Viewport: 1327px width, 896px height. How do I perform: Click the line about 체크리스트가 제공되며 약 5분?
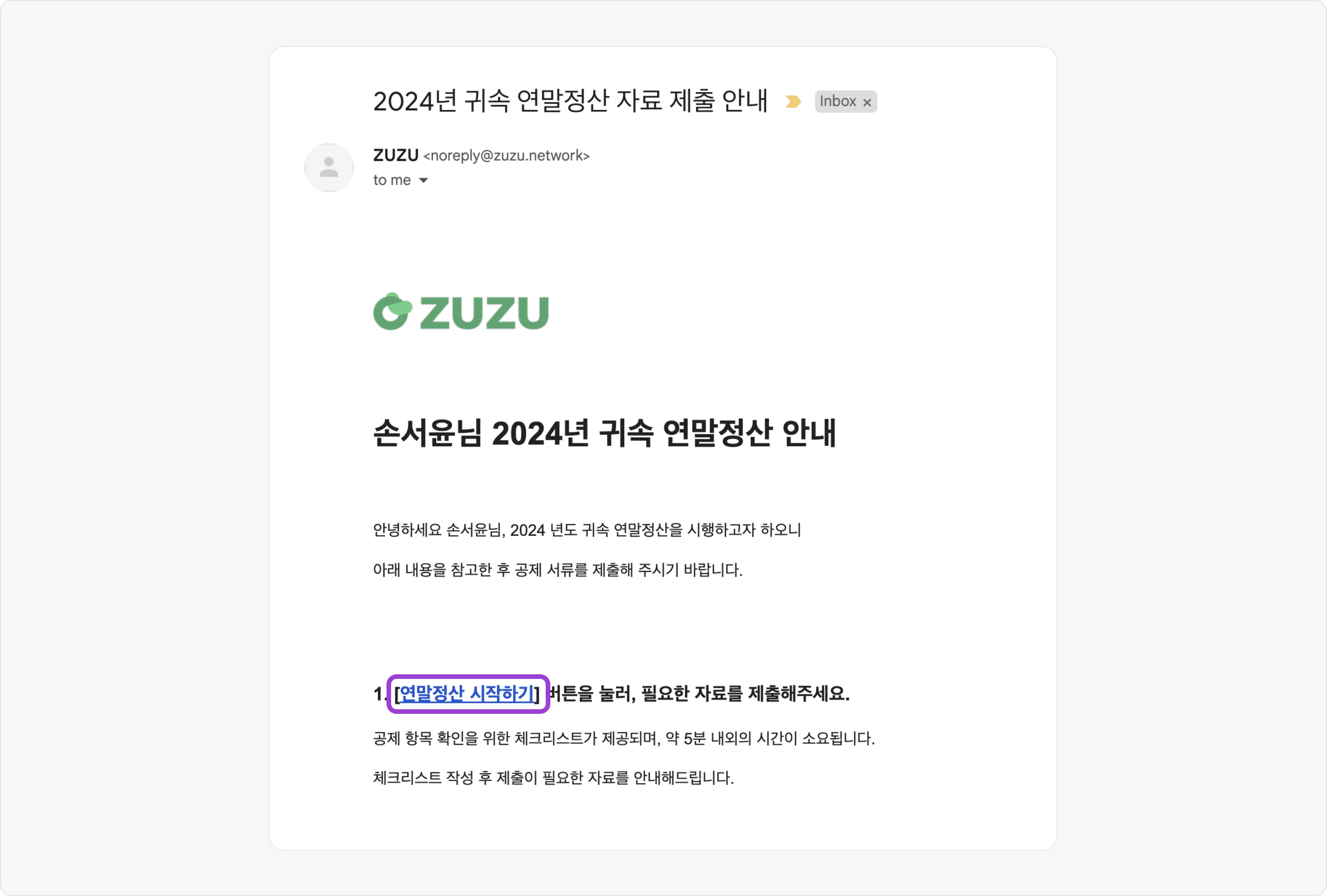[624, 739]
